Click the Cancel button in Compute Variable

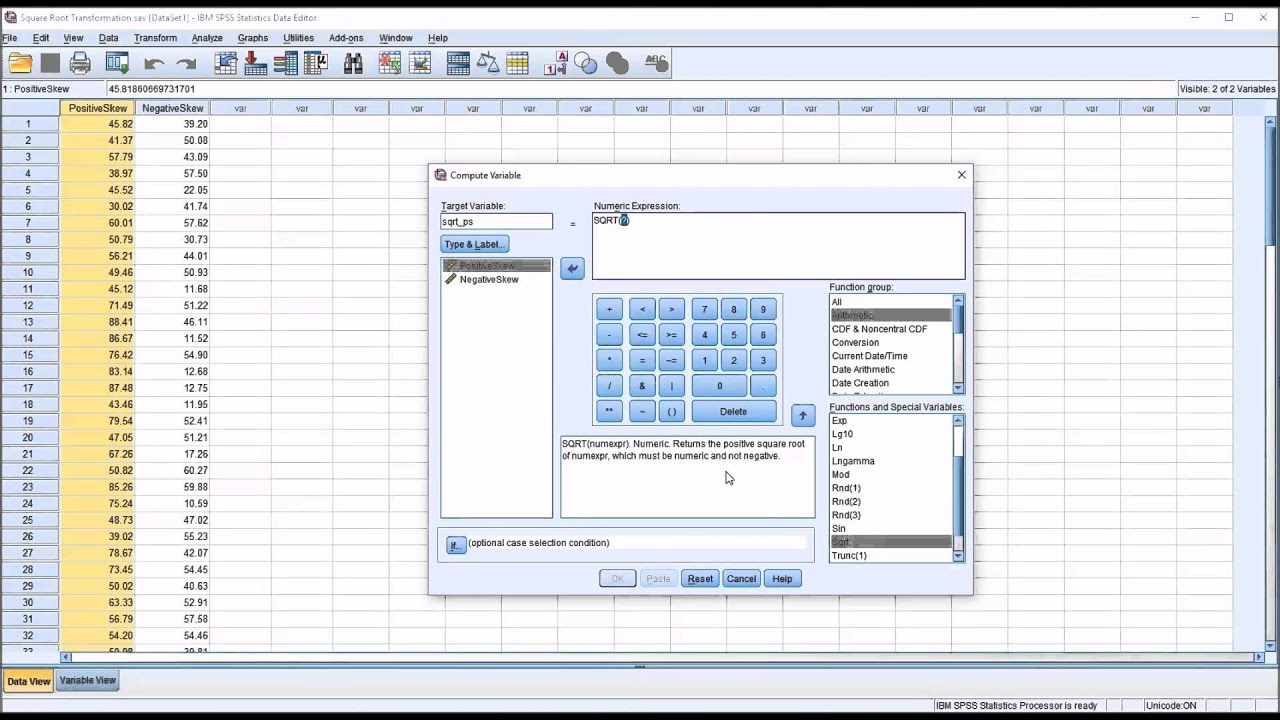pyautogui.click(x=741, y=579)
